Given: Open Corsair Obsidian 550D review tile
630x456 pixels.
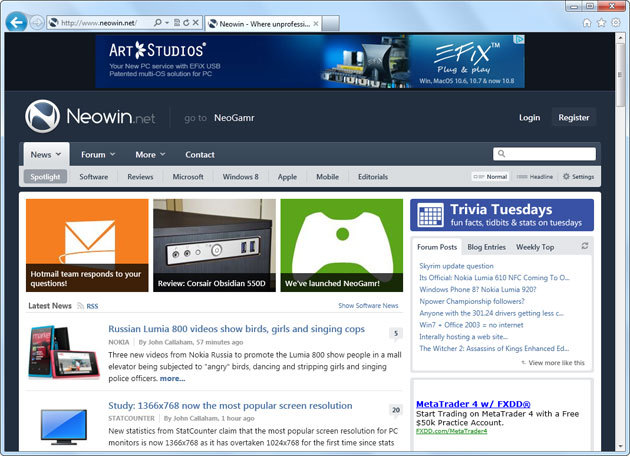Looking at the screenshot, I should click(x=215, y=245).
